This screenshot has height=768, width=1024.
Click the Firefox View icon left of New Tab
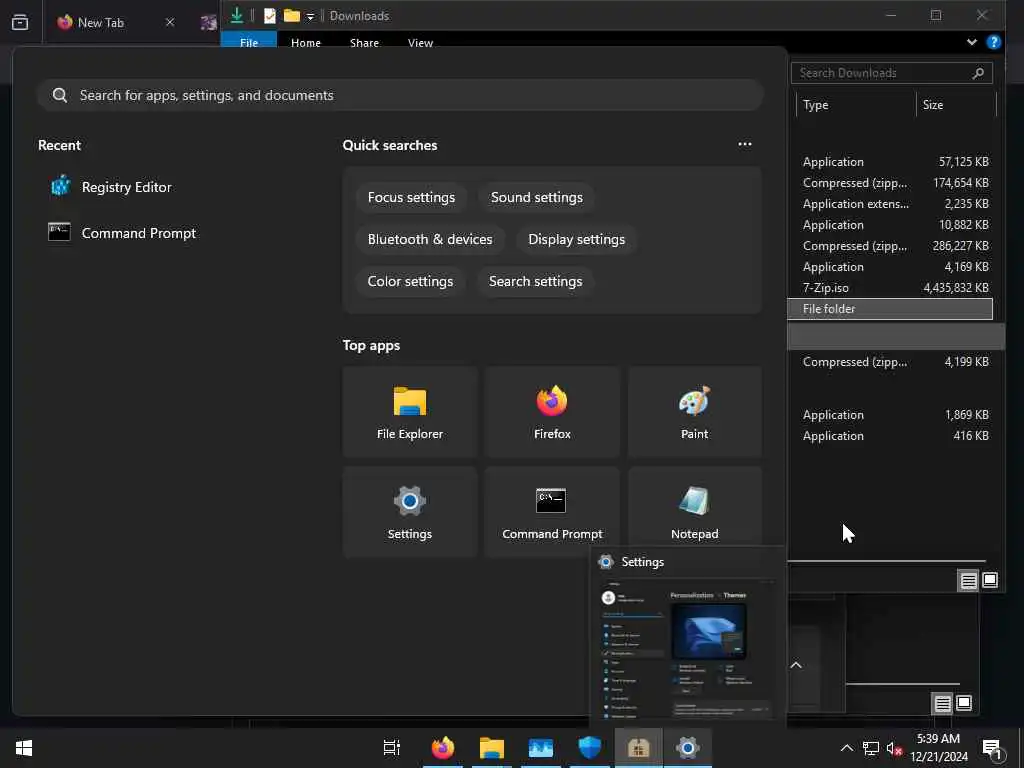20,22
